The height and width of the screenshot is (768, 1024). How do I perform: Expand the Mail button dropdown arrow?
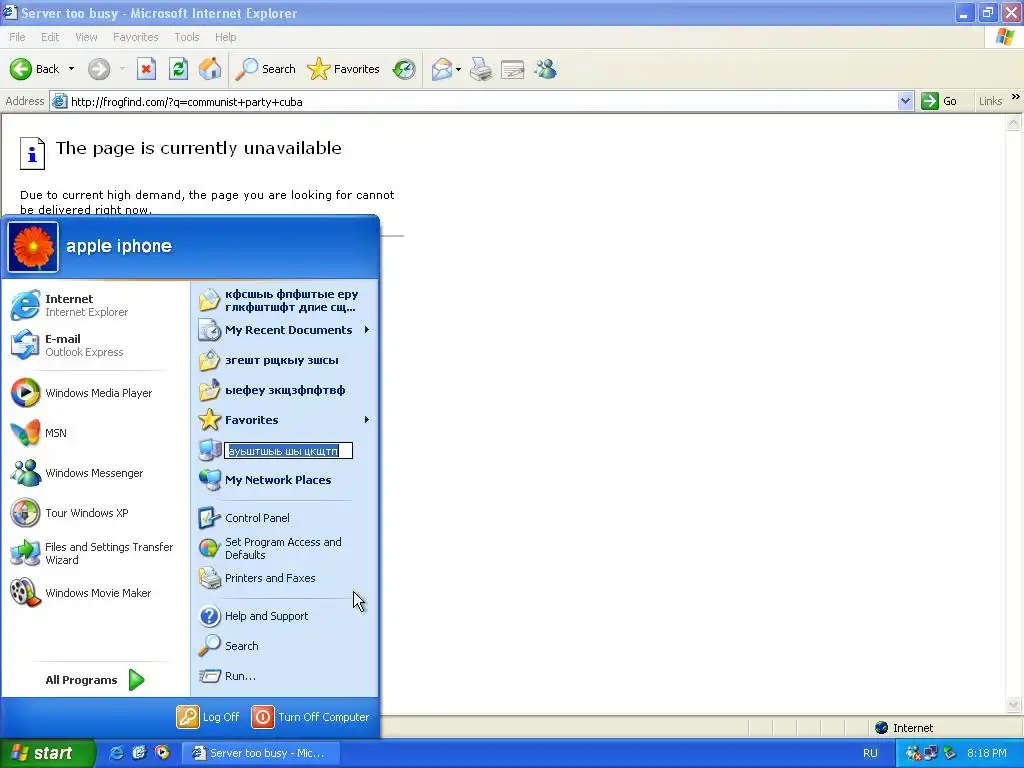458,69
